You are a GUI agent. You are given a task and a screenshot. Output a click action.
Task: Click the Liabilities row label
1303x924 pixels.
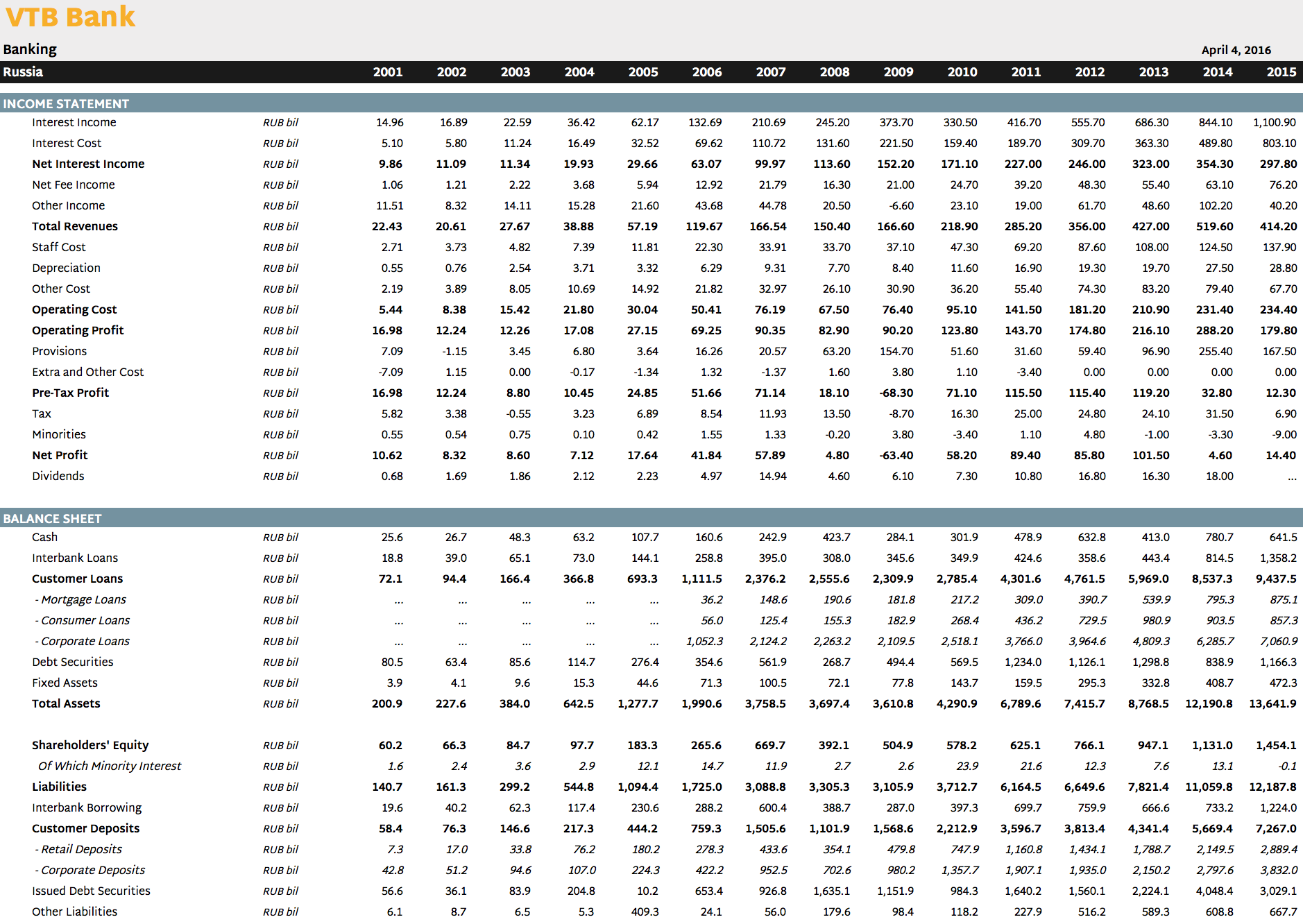[59, 787]
